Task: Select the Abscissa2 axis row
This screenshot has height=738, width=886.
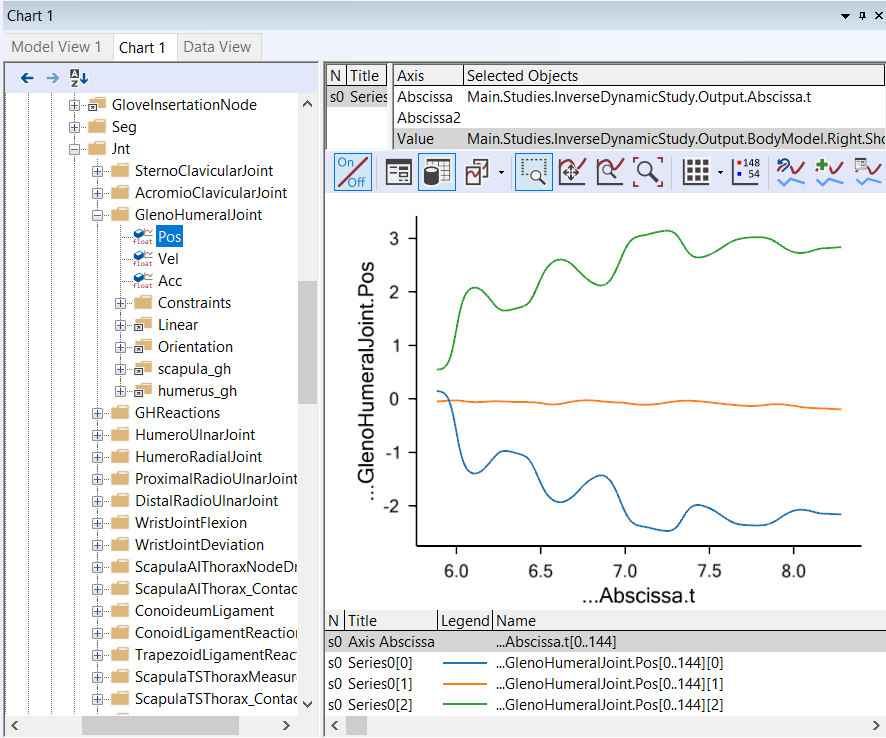Action: click(640, 118)
